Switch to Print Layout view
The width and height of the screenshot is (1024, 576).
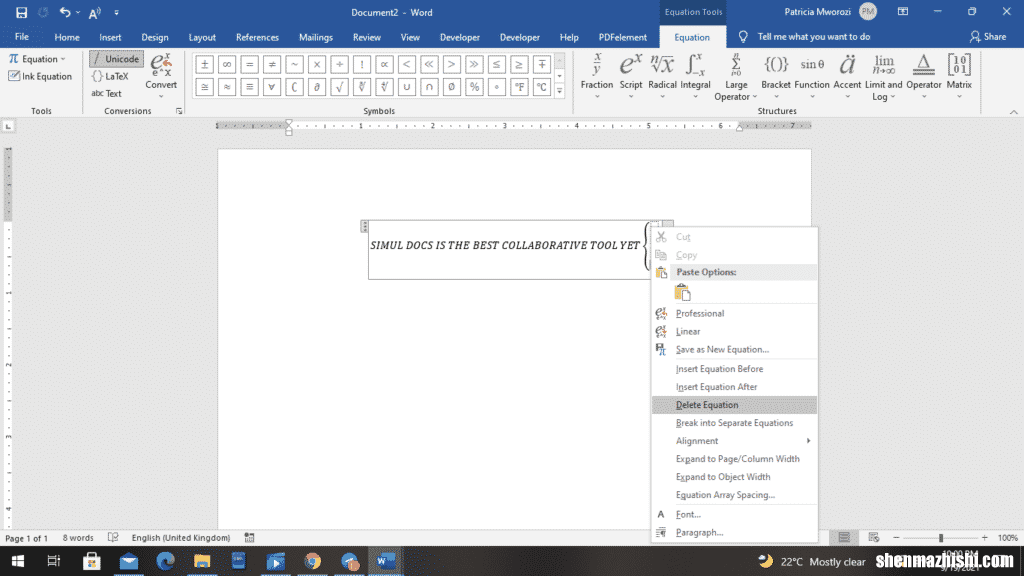pos(844,537)
